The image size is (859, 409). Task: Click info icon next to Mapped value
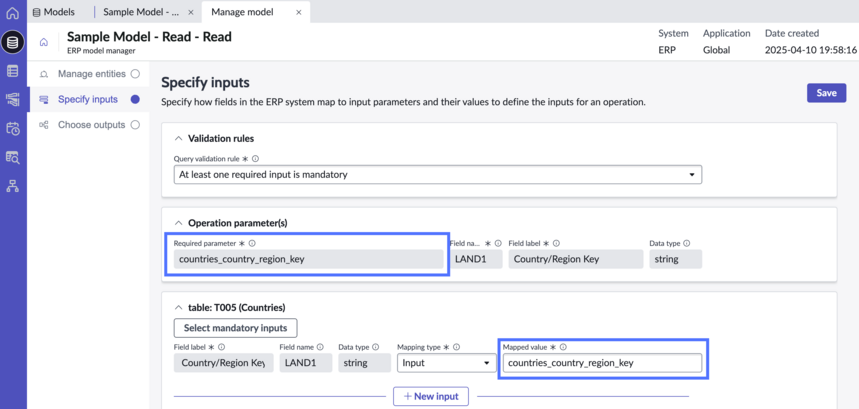point(563,347)
